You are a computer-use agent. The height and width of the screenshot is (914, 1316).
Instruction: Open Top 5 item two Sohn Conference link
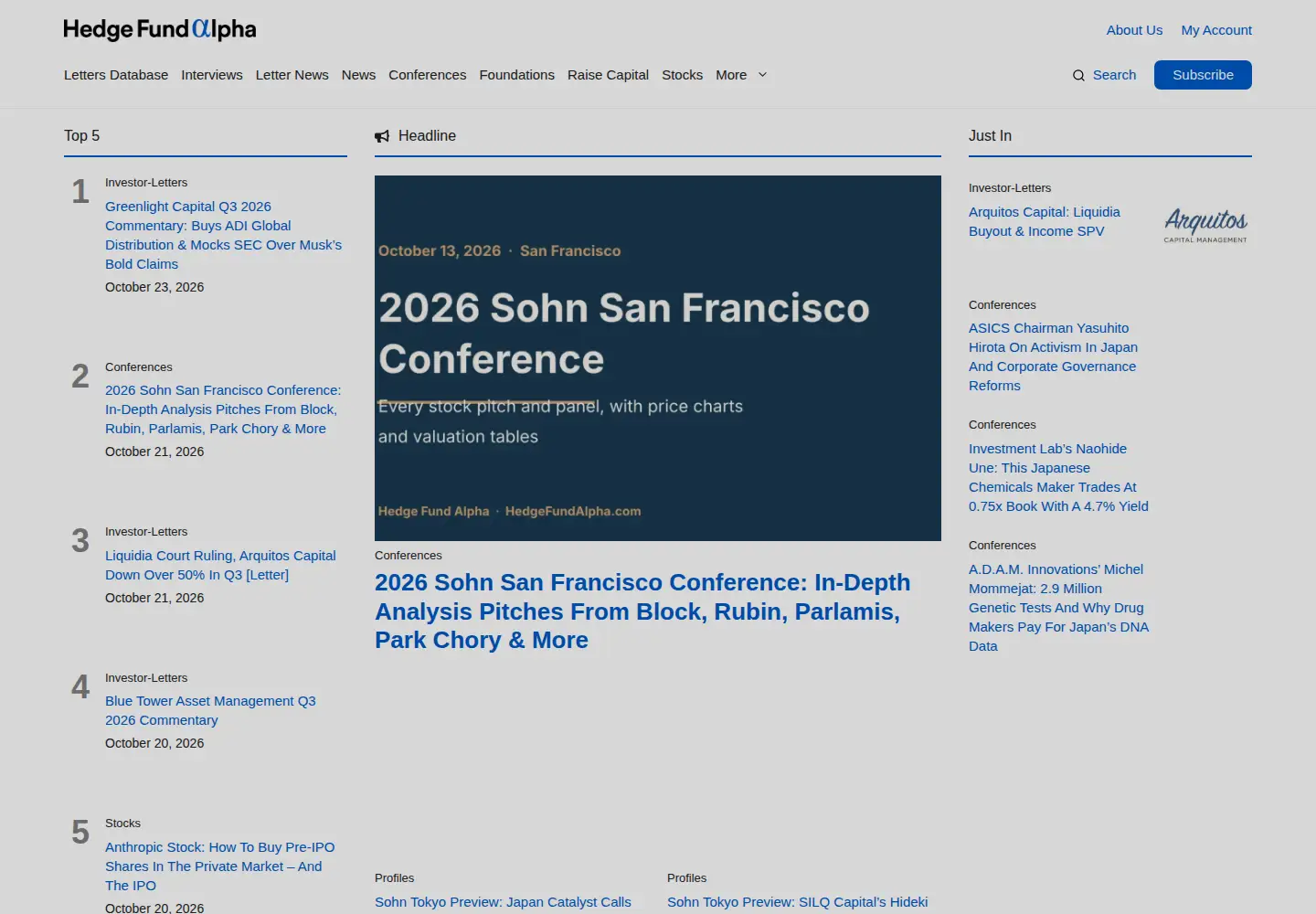click(223, 409)
